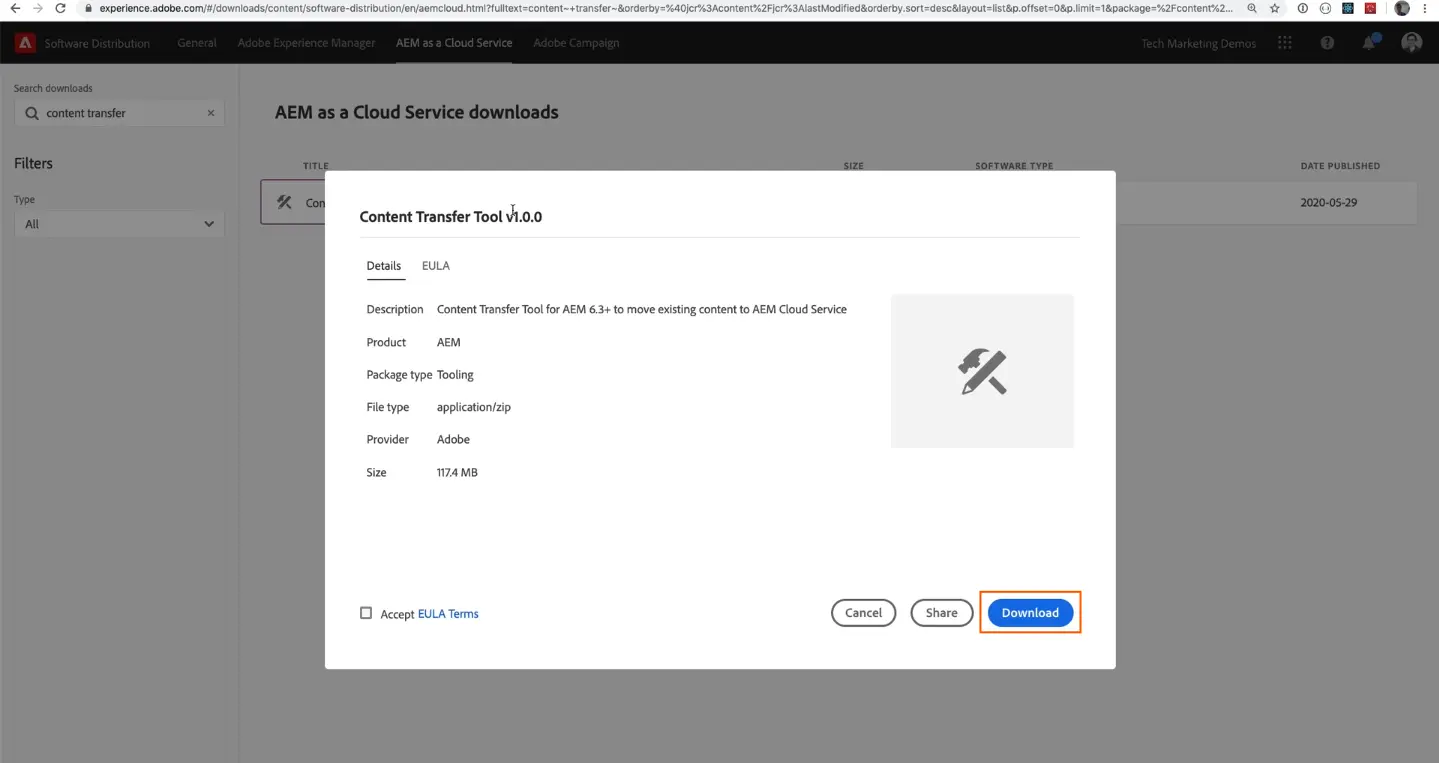Reload the browser page
This screenshot has height=763, width=1439.
pos(61,8)
